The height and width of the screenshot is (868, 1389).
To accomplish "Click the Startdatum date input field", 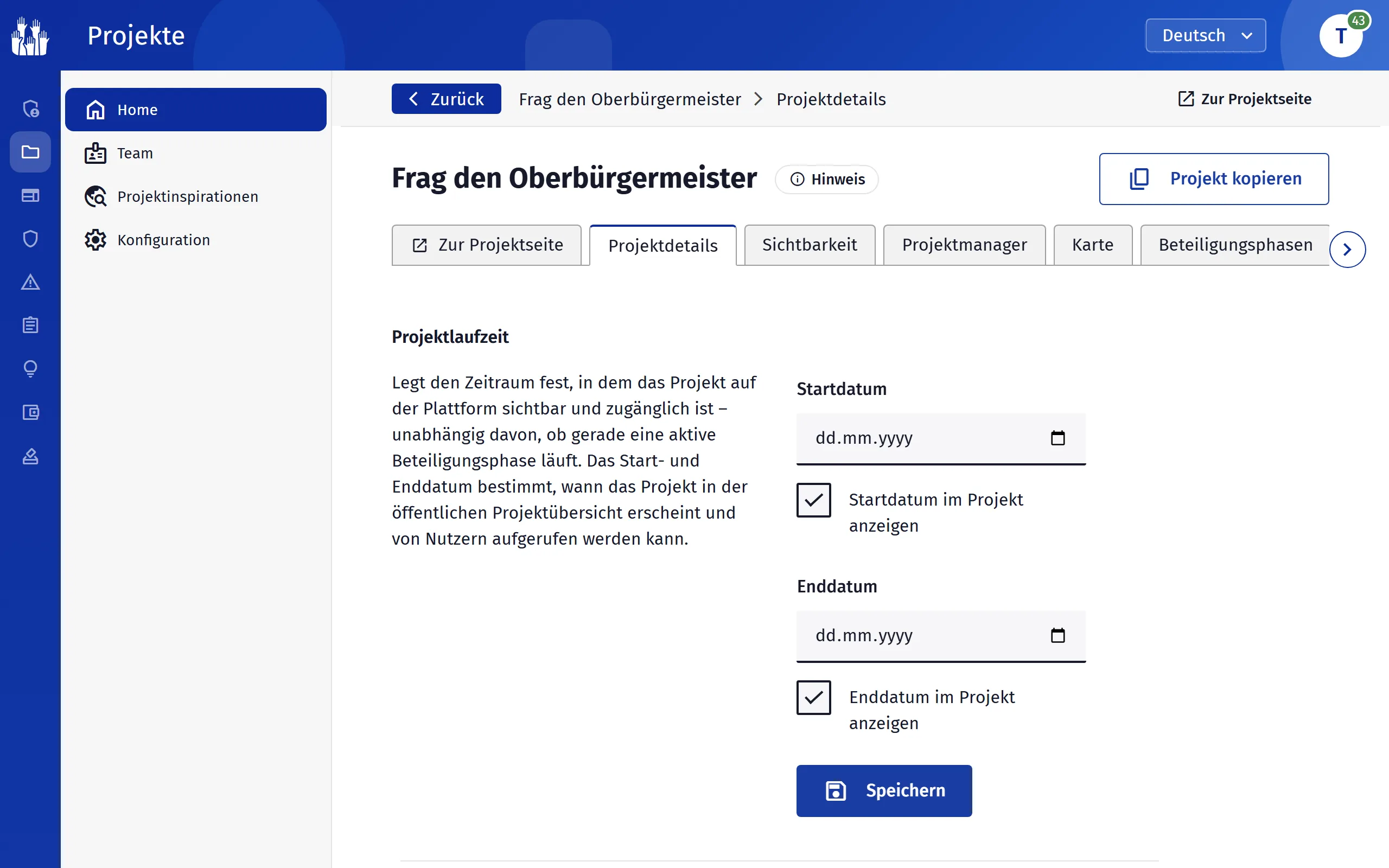I will (x=941, y=438).
